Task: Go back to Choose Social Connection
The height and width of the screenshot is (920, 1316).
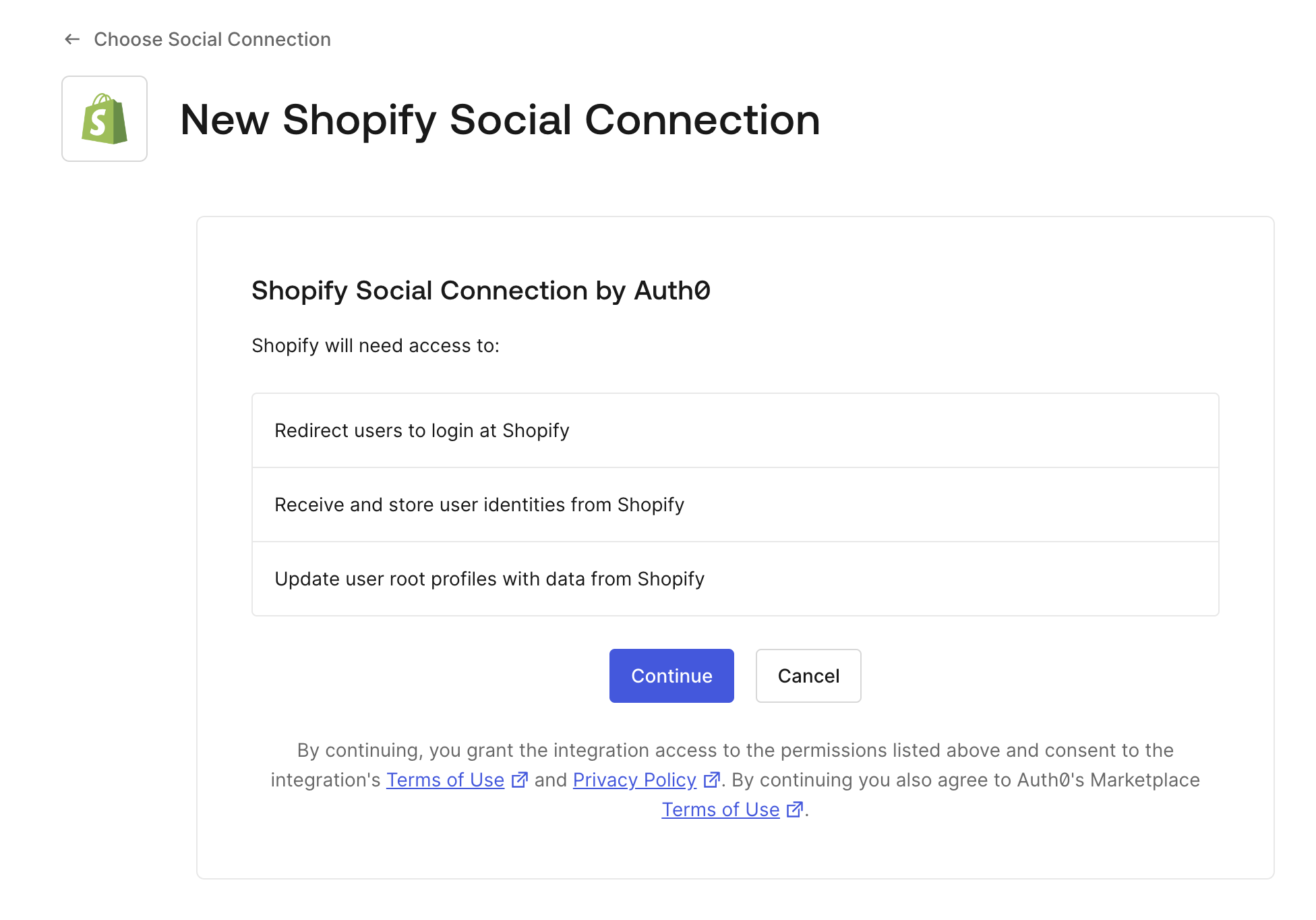Action: click(212, 39)
